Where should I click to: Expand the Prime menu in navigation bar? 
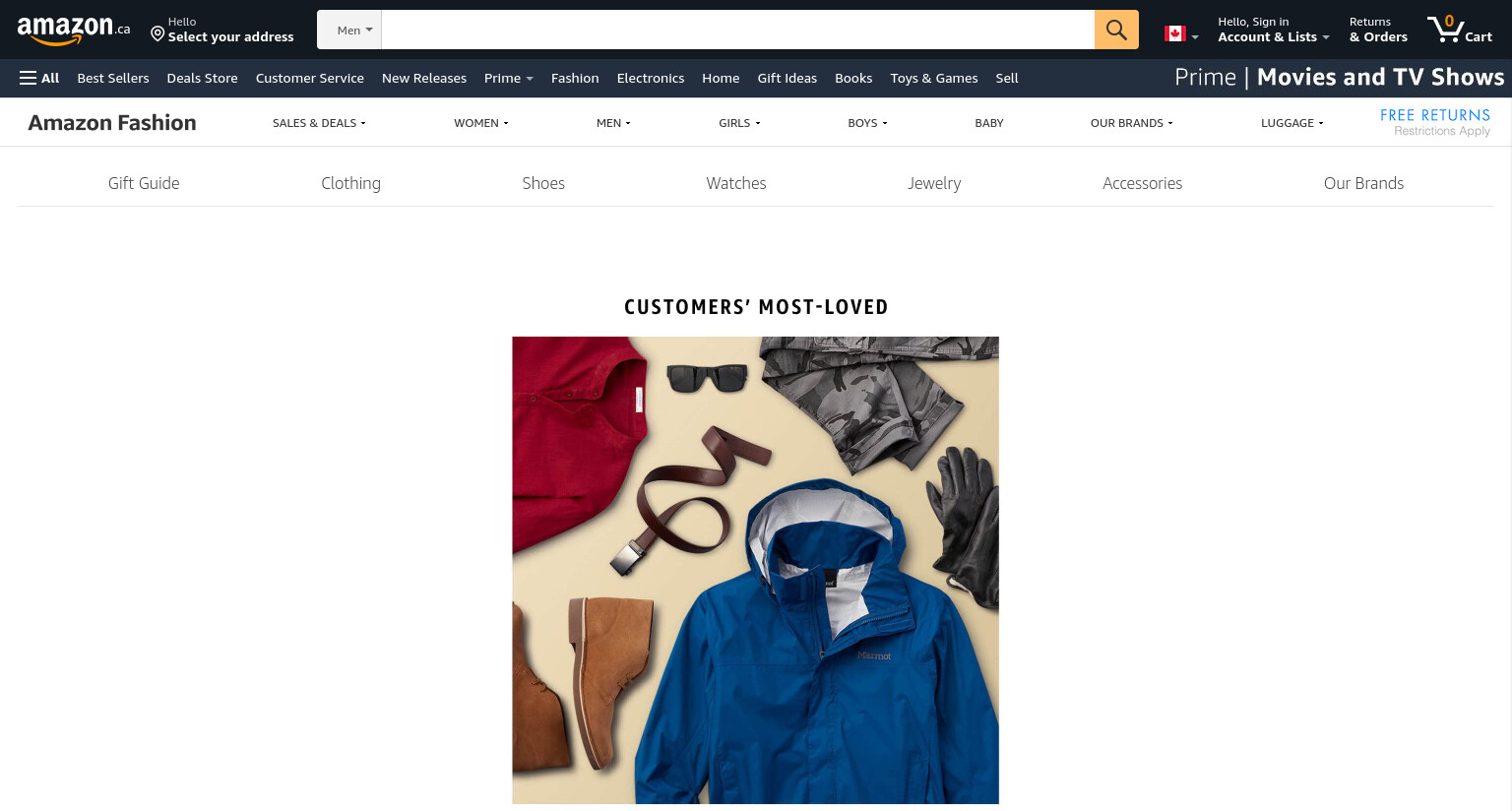[508, 78]
